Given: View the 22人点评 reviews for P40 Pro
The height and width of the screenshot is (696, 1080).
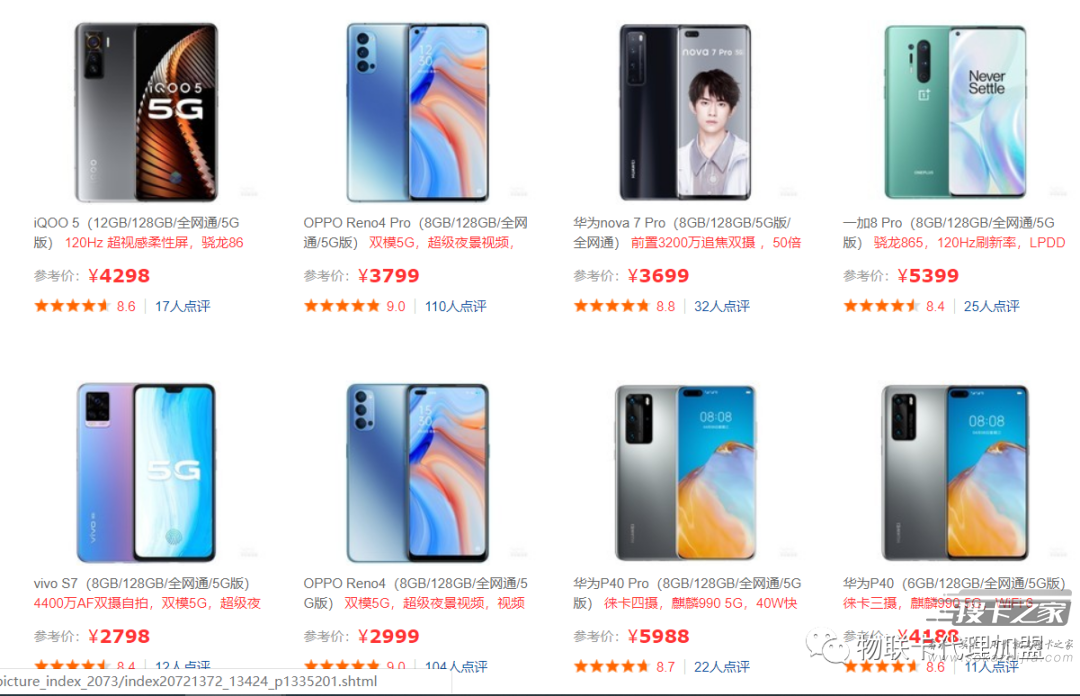Looking at the screenshot, I should [x=722, y=666].
